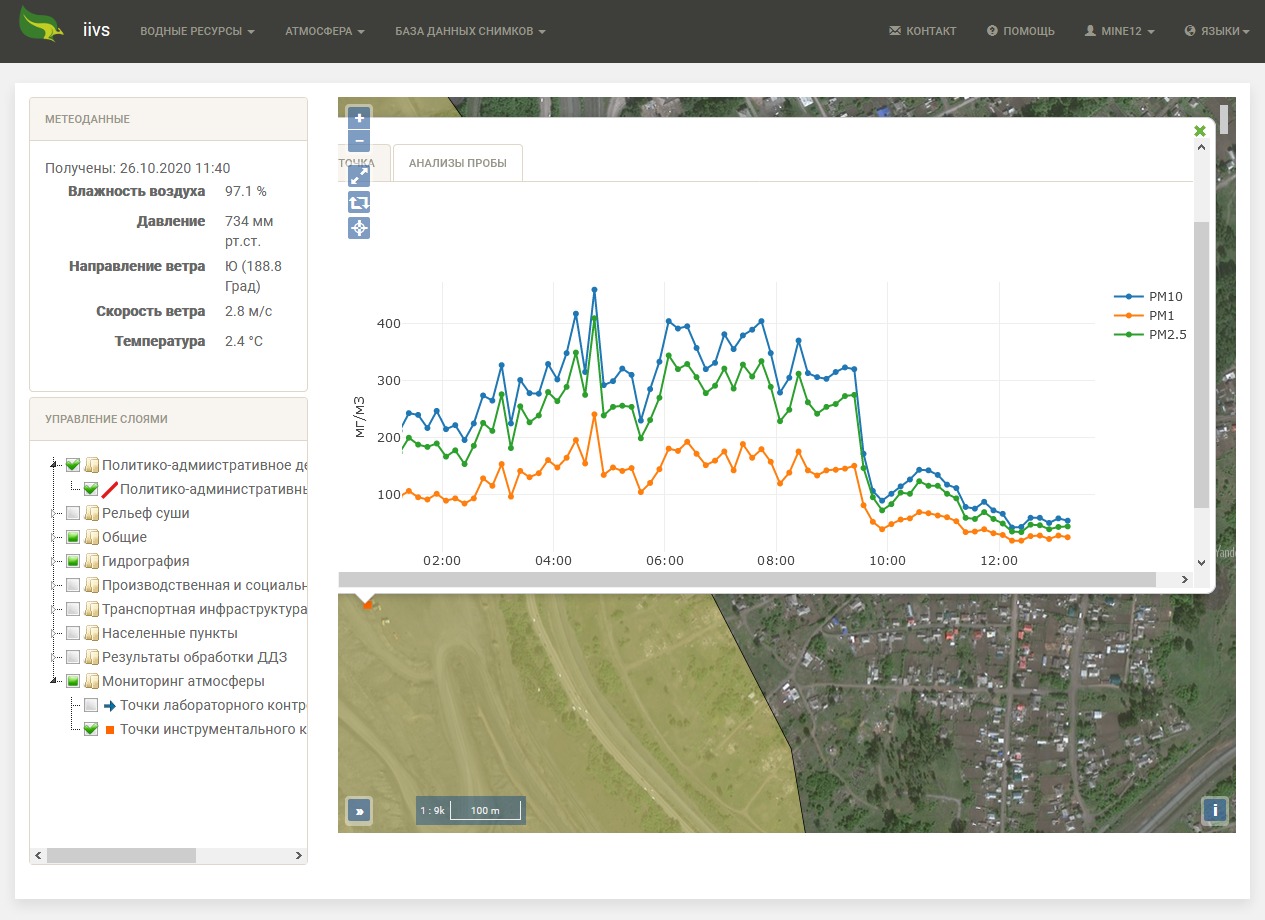Open the MINE12 user menu
The image size is (1265, 920).
coord(1120,31)
